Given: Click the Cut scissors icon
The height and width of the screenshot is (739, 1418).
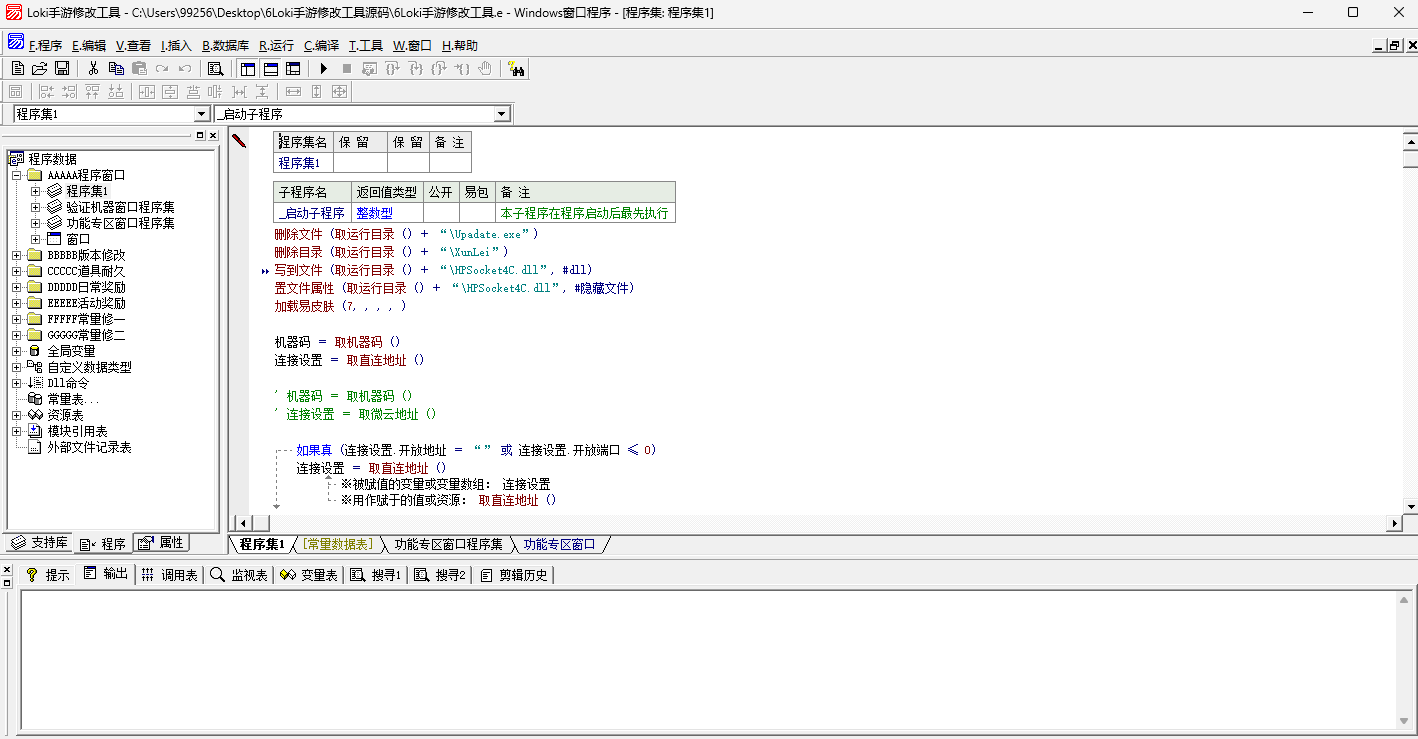Looking at the screenshot, I should coord(93,68).
